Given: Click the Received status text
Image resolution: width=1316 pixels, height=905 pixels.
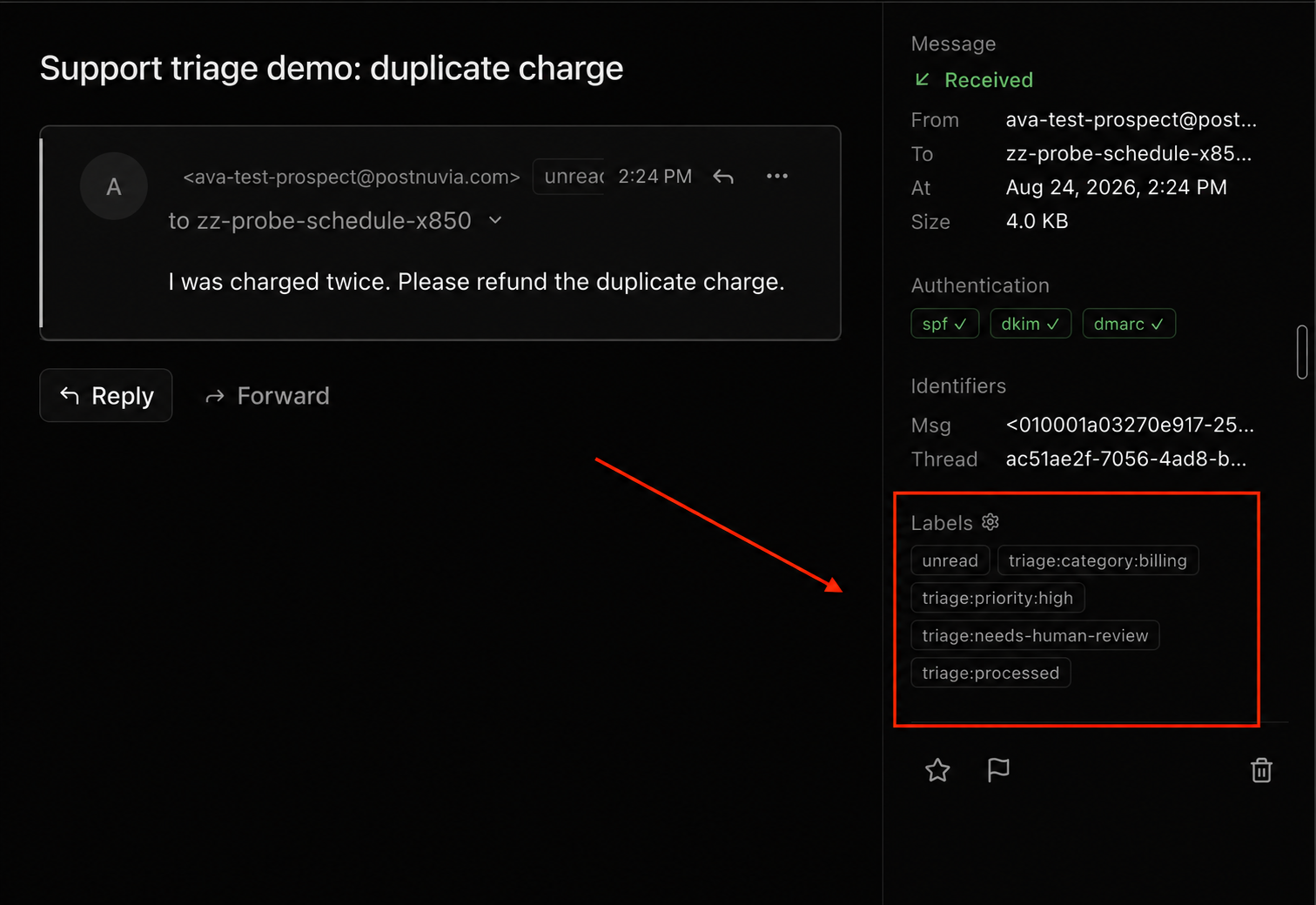Looking at the screenshot, I should 989,80.
